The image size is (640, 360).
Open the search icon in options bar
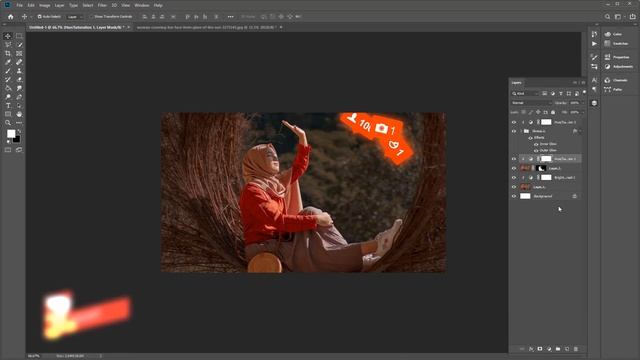(x=607, y=17)
